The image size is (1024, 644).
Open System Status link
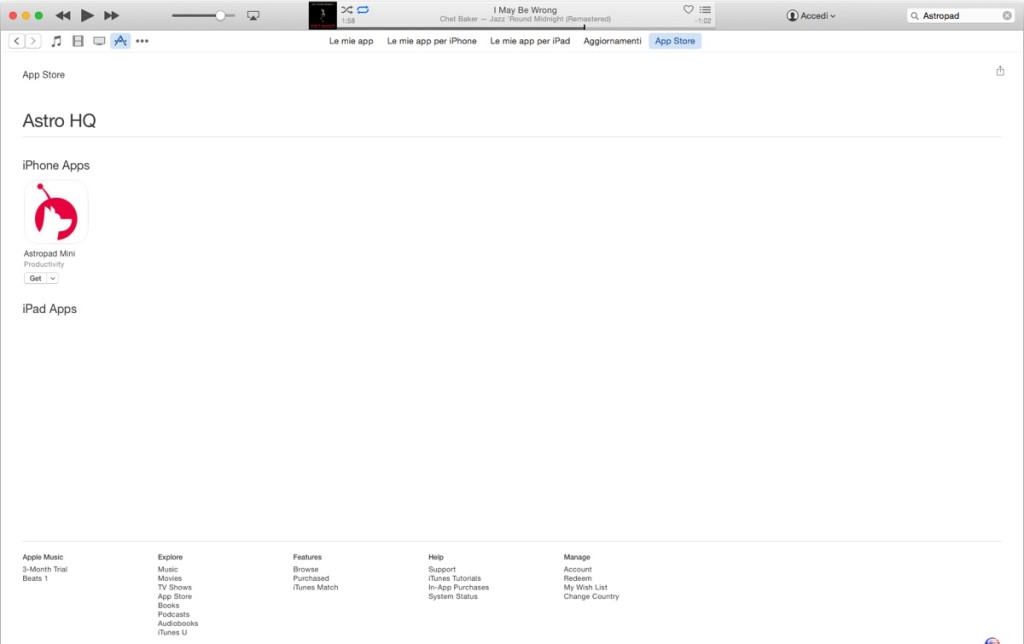(453, 597)
